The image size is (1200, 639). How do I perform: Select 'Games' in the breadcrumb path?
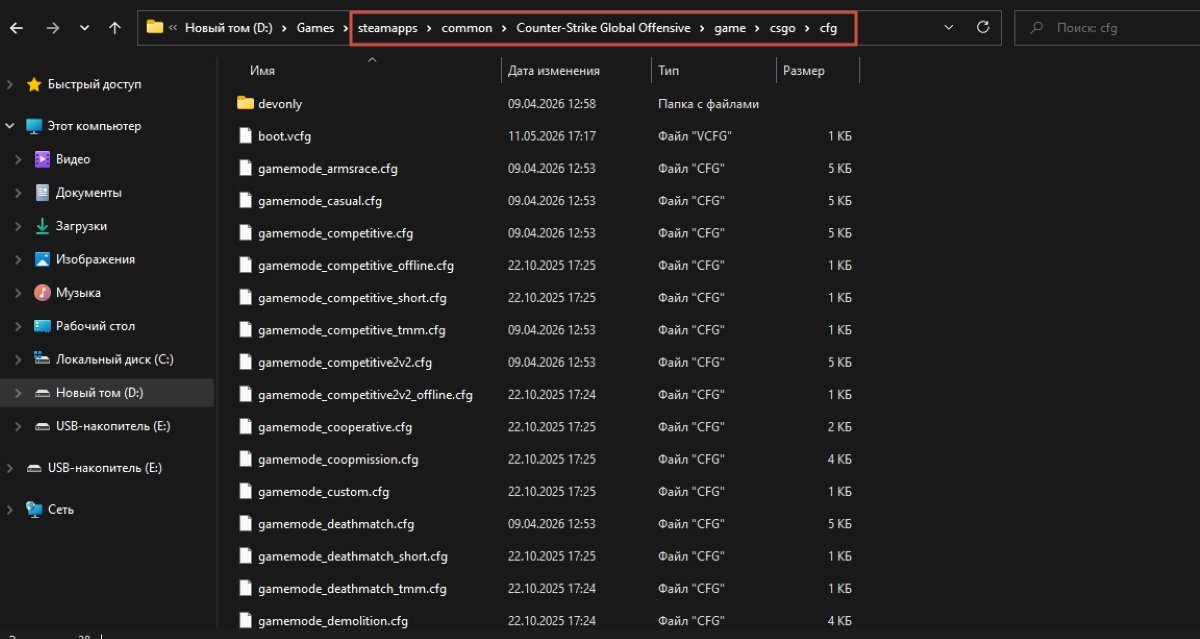[x=315, y=28]
